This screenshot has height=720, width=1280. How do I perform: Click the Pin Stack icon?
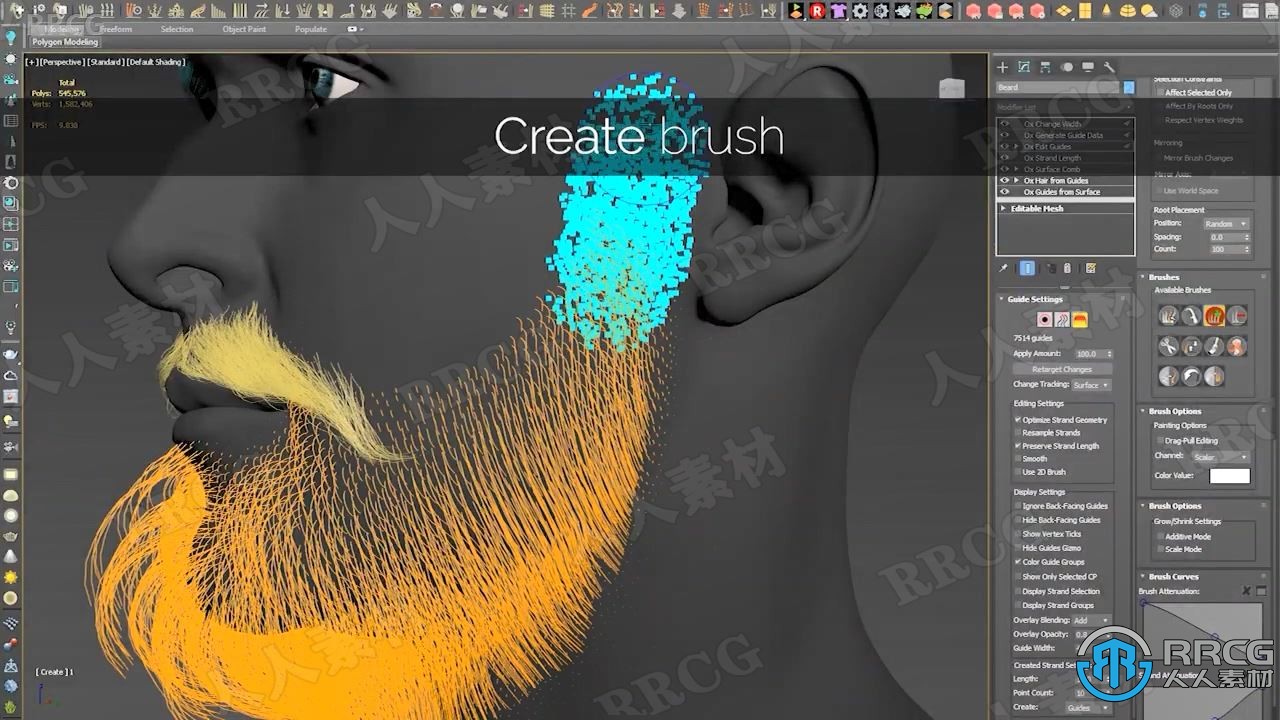(1004, 268)
